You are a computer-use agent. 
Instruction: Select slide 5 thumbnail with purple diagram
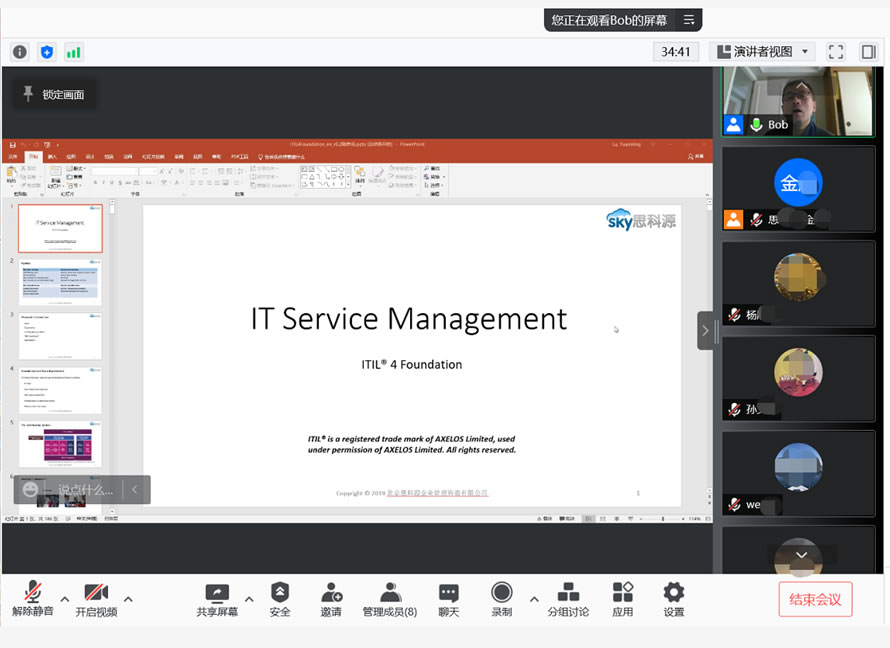click(x=60, y=444)
